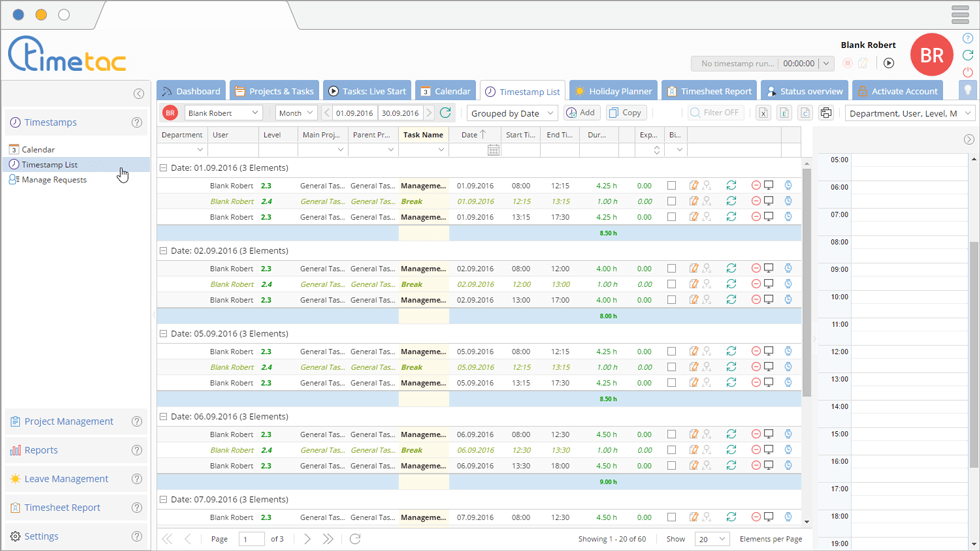Click the red power logout icon
This screenshot has height=551, width=980.
coord(967,72)
